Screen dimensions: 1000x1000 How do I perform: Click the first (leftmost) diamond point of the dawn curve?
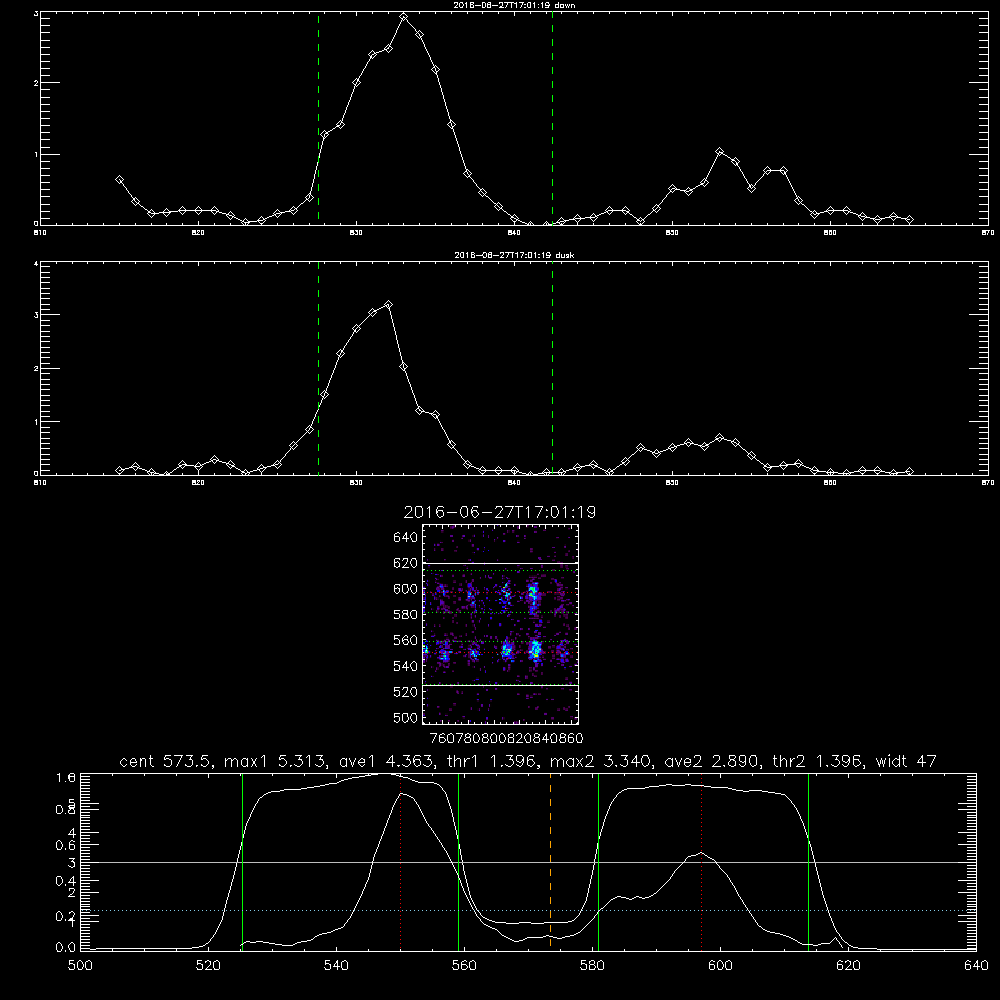pyautogui.click(x=119, y=180)
